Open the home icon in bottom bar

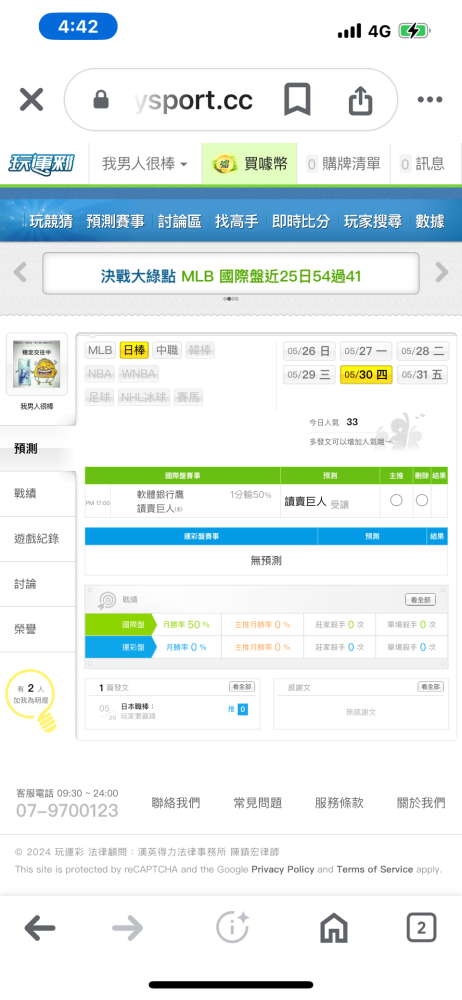[x=334, y=929]
